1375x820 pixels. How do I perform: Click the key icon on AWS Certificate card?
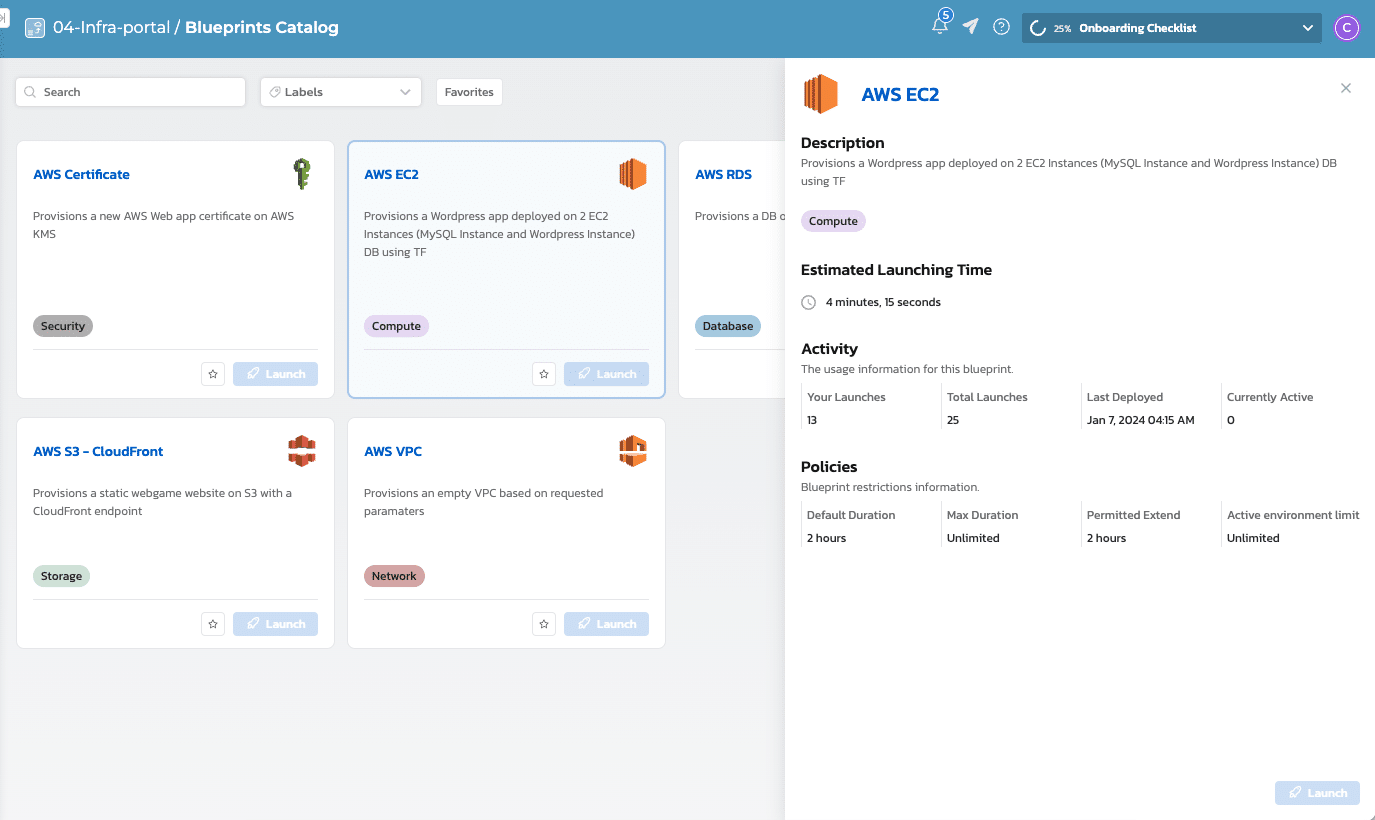click(302, 173)
